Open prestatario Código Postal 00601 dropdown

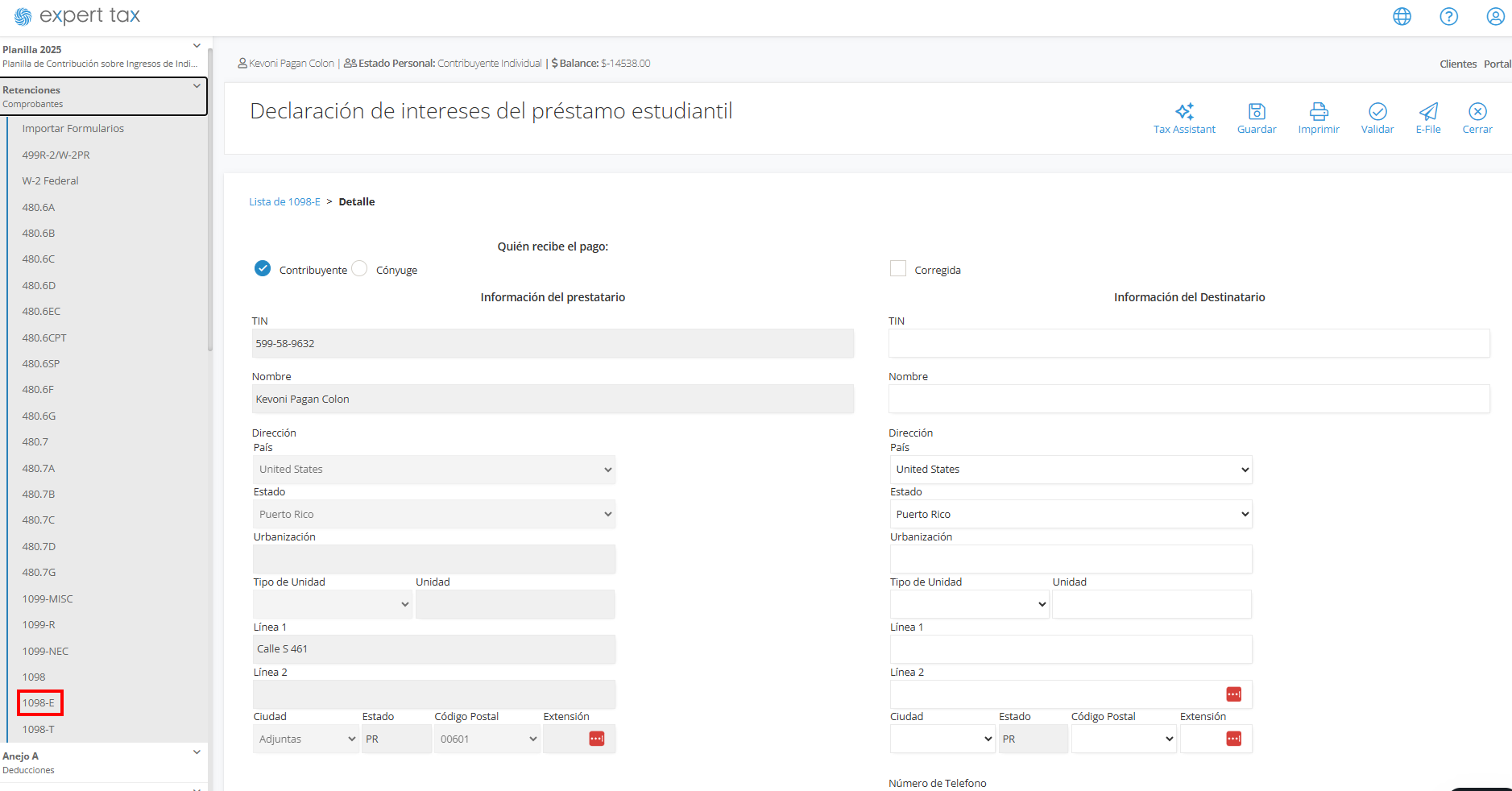[487, 739]
